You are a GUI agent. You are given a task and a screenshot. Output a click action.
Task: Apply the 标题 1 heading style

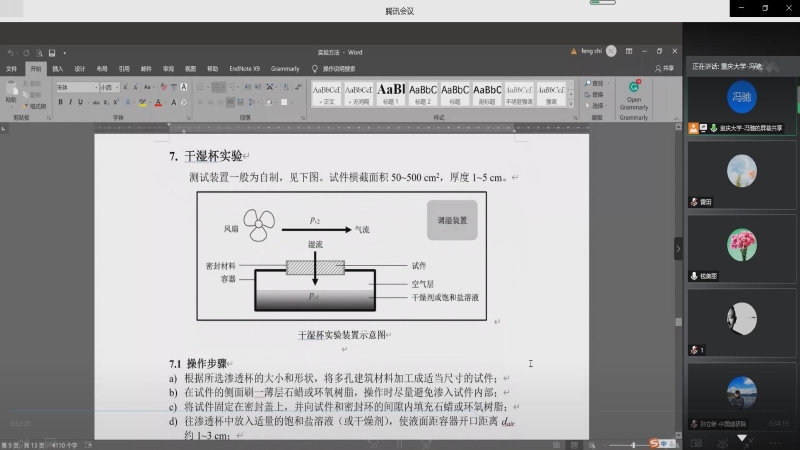click(391, 93)
